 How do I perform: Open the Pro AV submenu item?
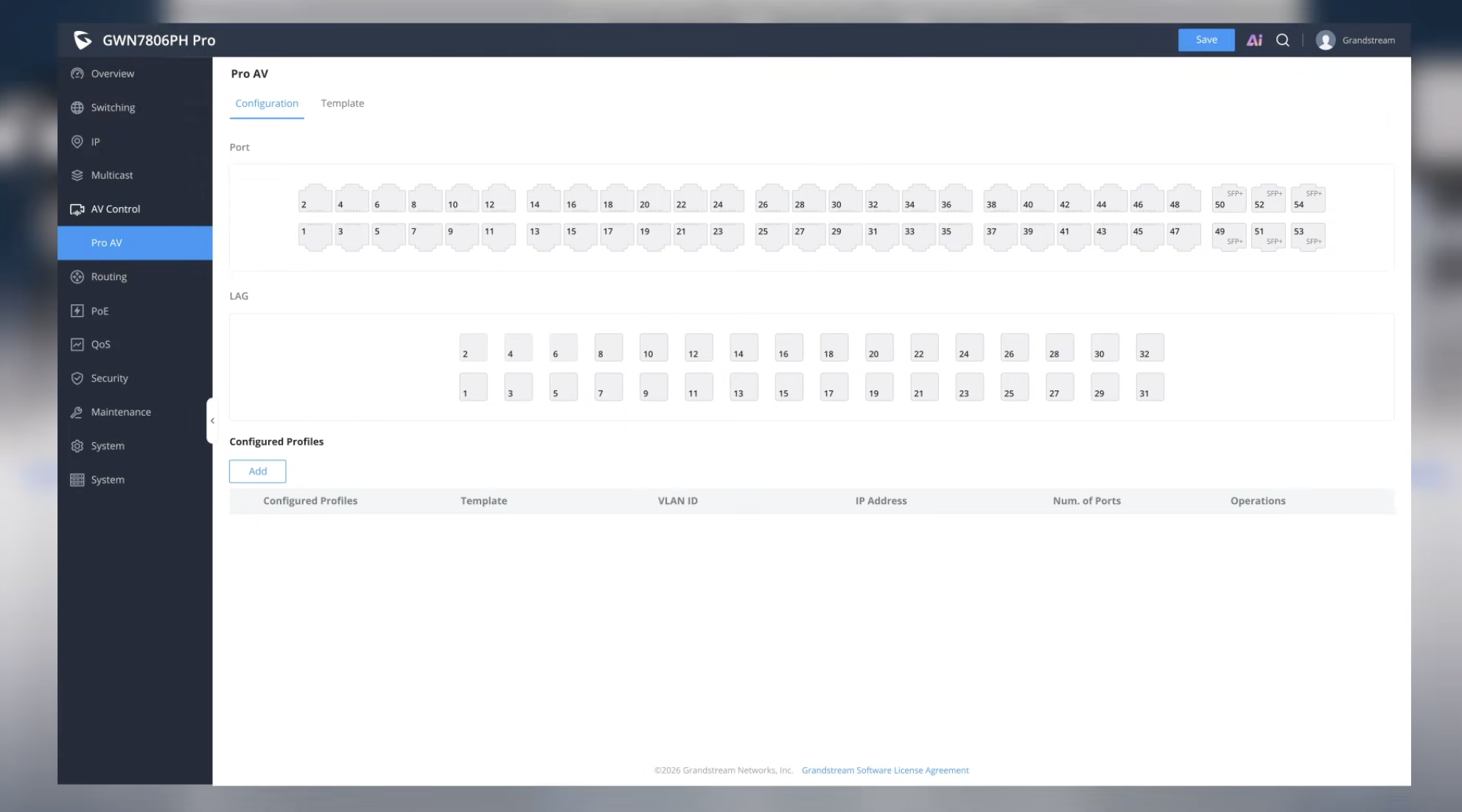(x=135, y=243)
